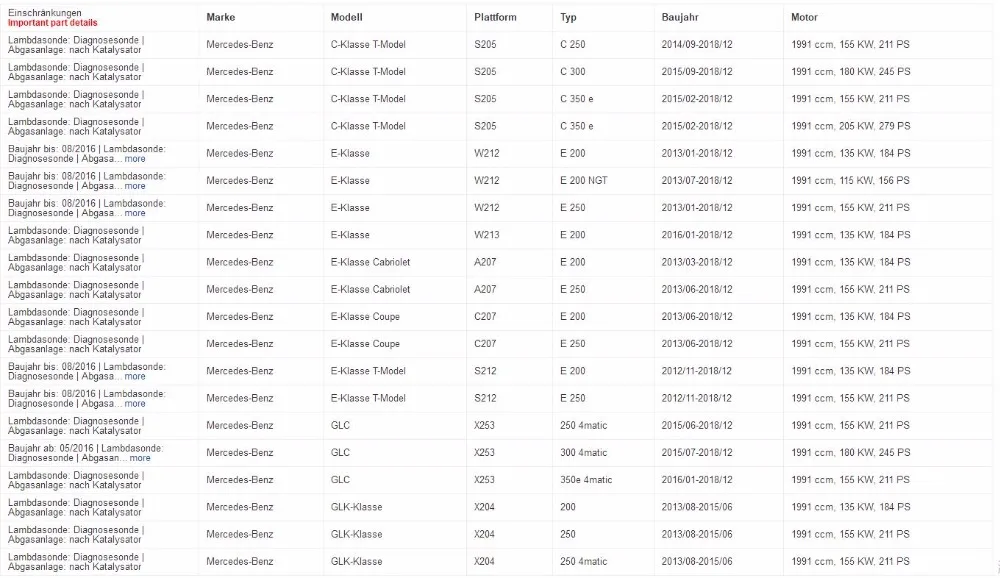Expand 'more' in GLC 300 4matic row
1000x578 pixels.
[140, 458]
